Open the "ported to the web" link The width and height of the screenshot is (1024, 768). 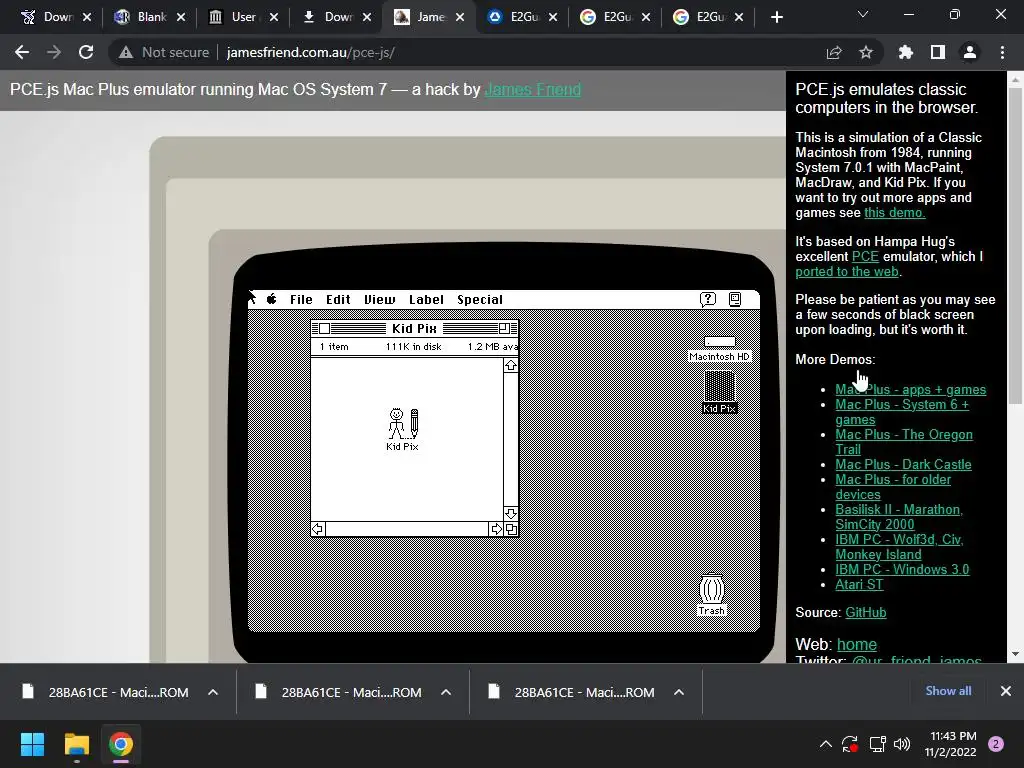(x=847, y=272)
